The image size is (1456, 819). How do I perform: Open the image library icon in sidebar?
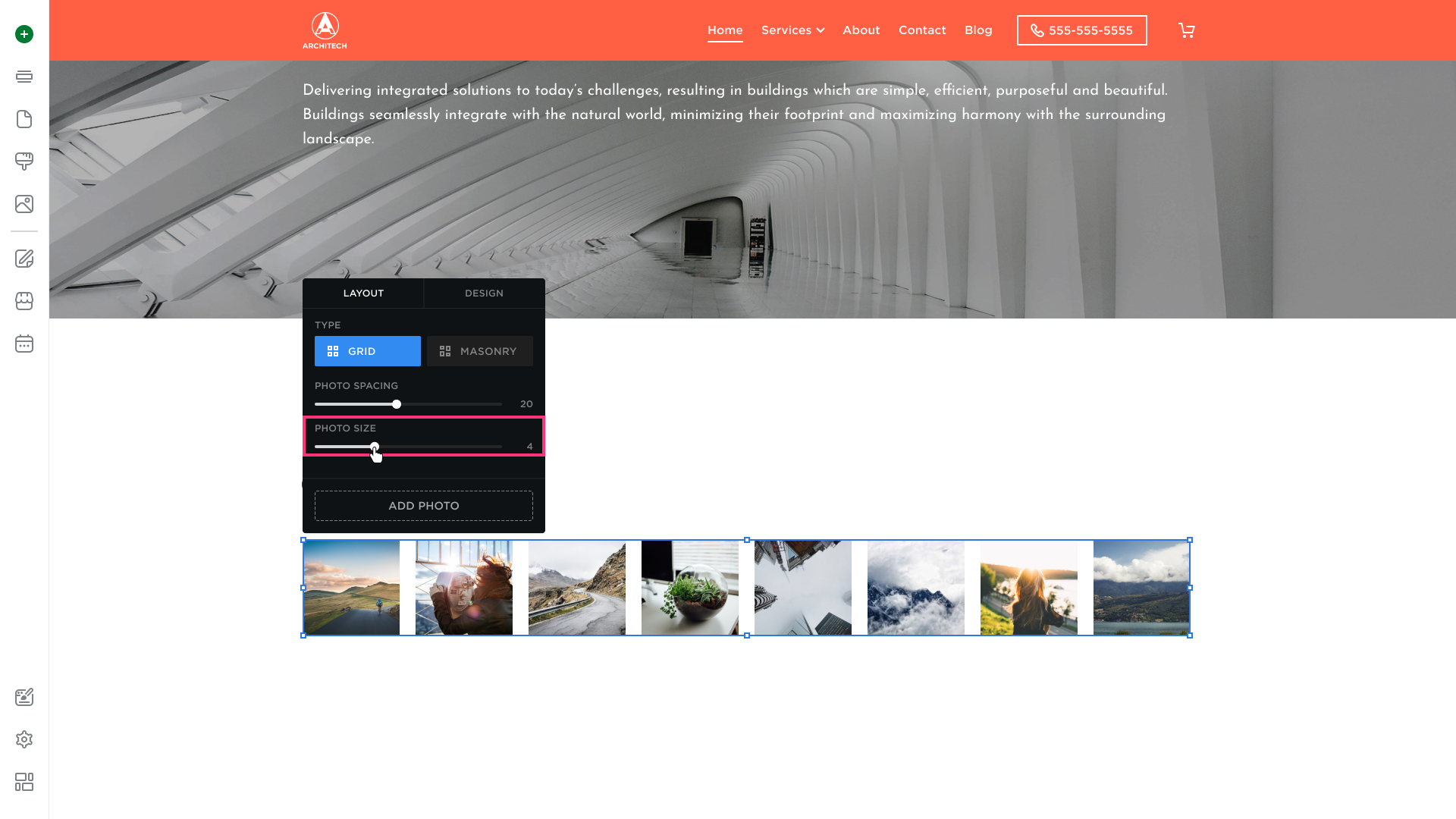tap(24, 204)
